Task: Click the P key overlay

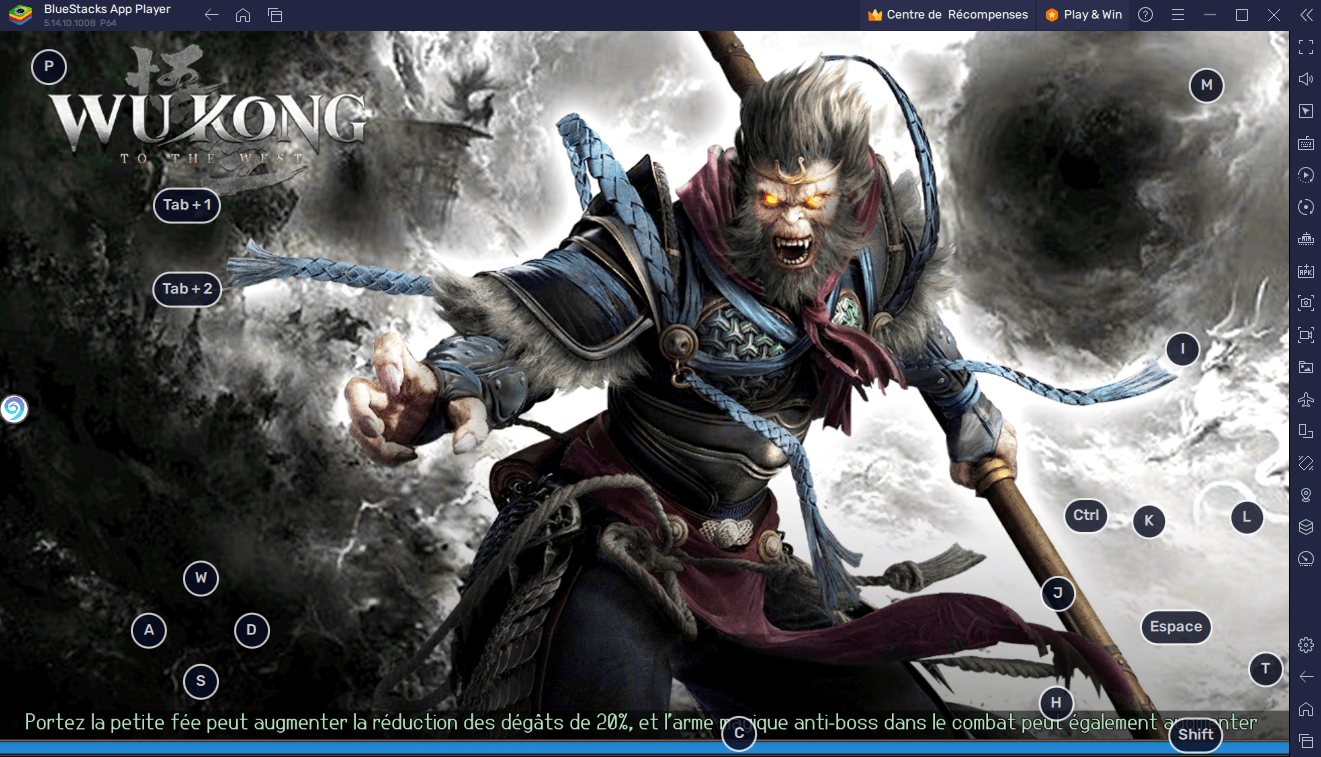Action: tap(49, 67)
